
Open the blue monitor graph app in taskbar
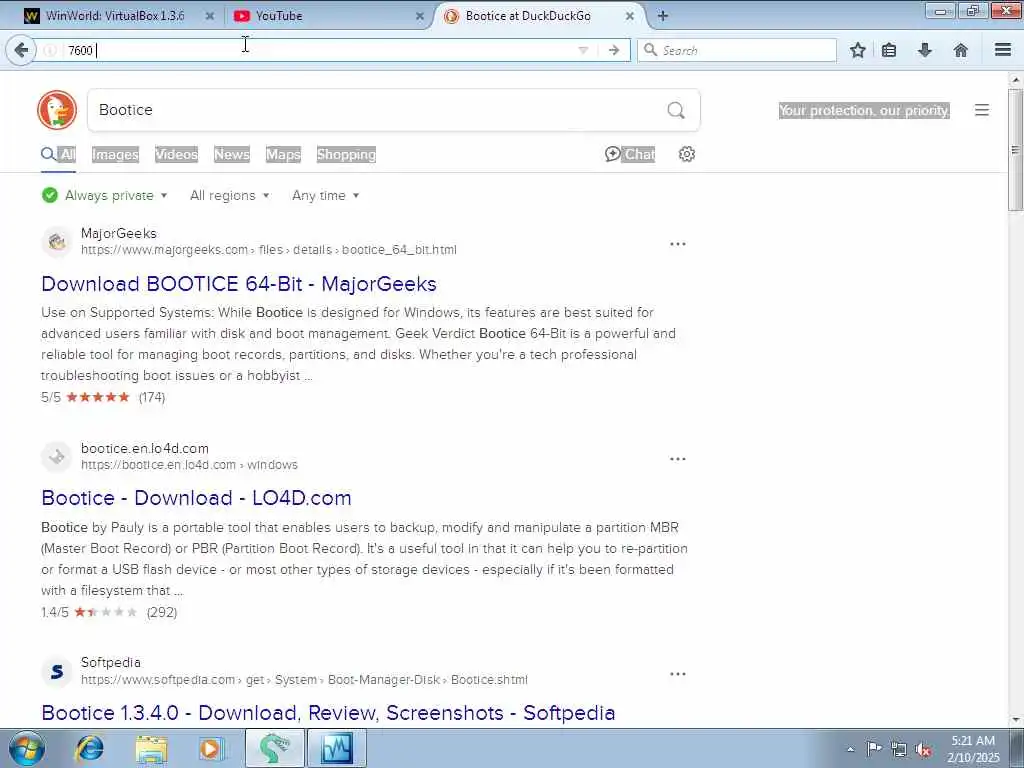[336, 749]
